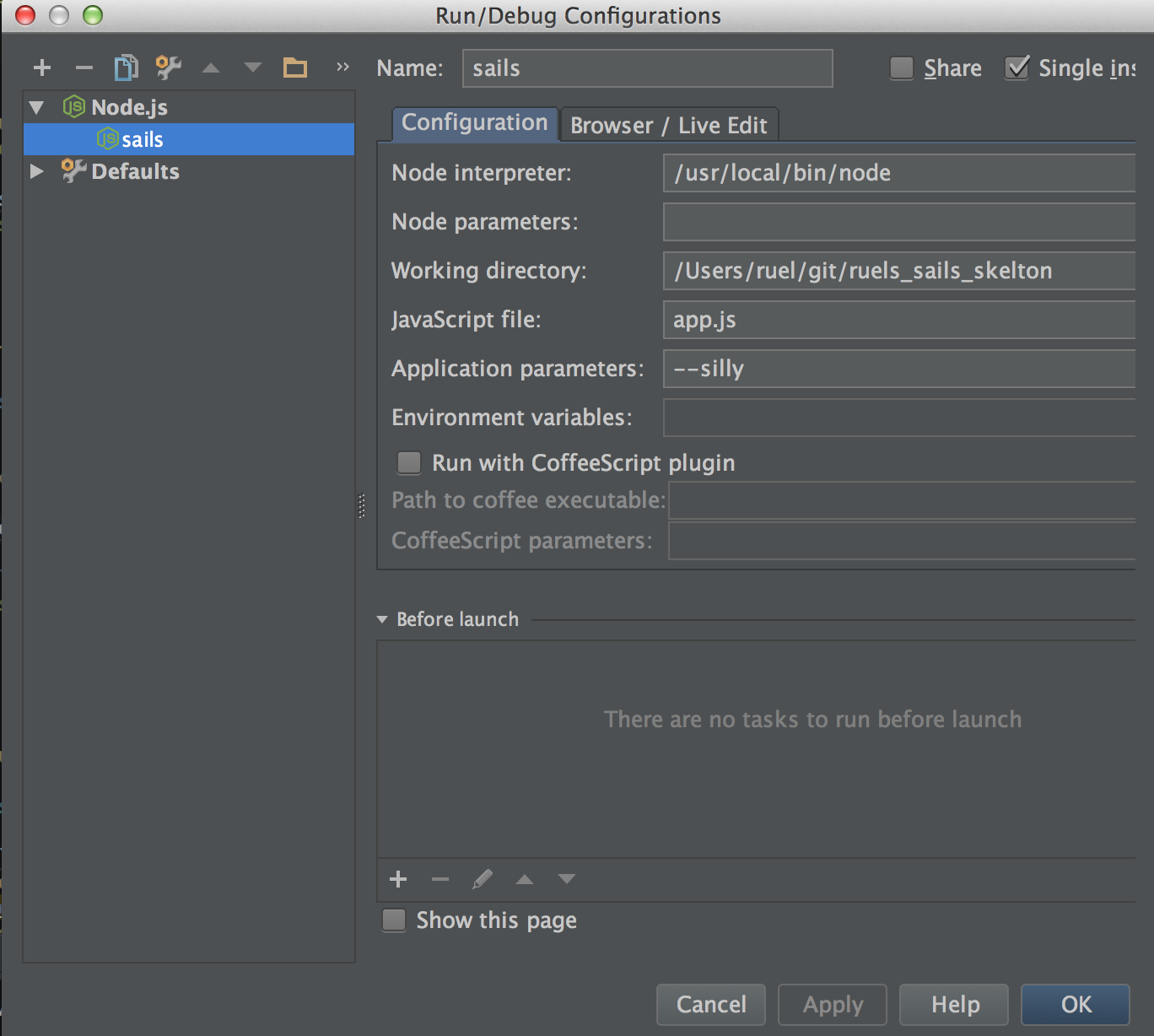Move configuration up in the list

tap(210, 67)
